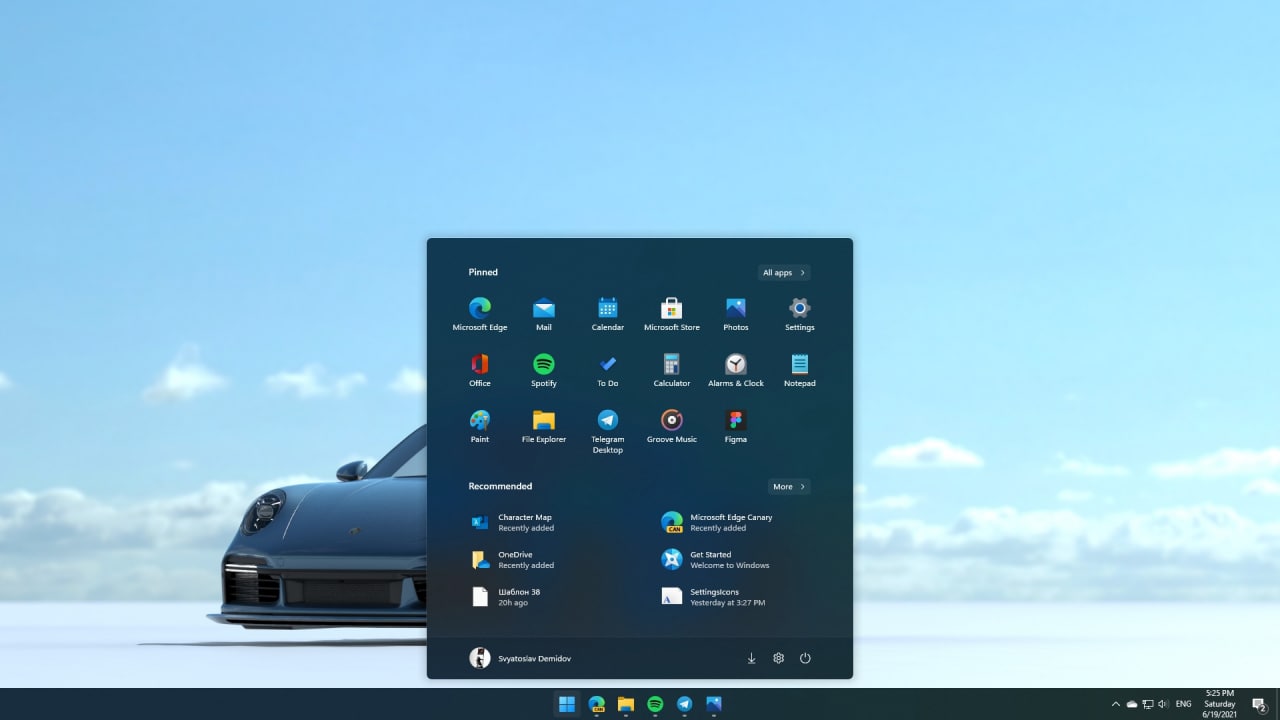Launch the pinned Notepad app
The height and width of the screenshot is (720, 1280).
tap(800, 370)
